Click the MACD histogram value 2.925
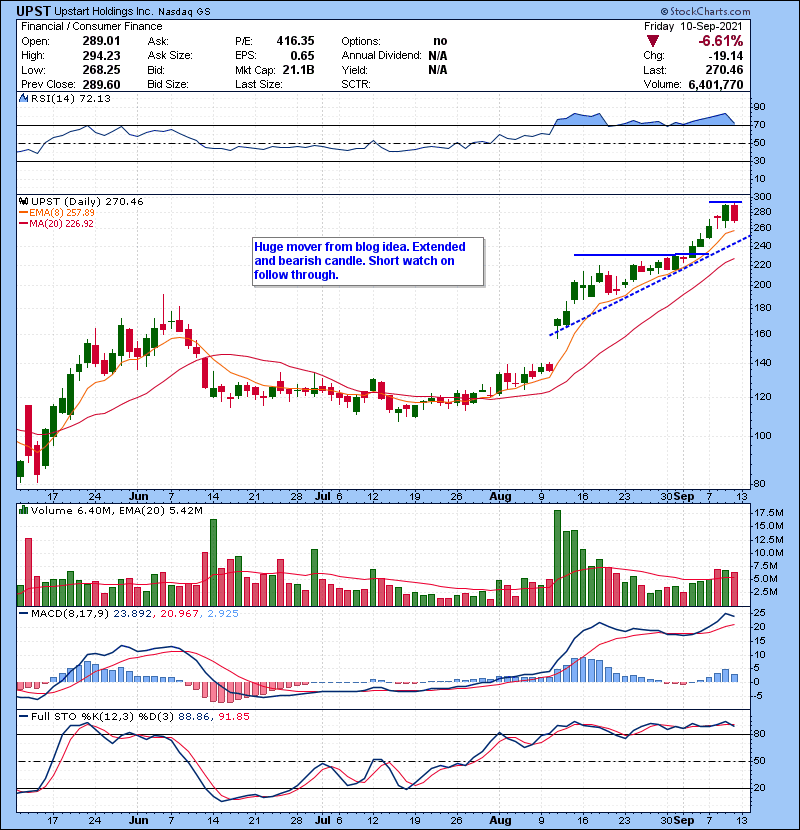The height and width of the screenshot is (830, 800). 223,613
